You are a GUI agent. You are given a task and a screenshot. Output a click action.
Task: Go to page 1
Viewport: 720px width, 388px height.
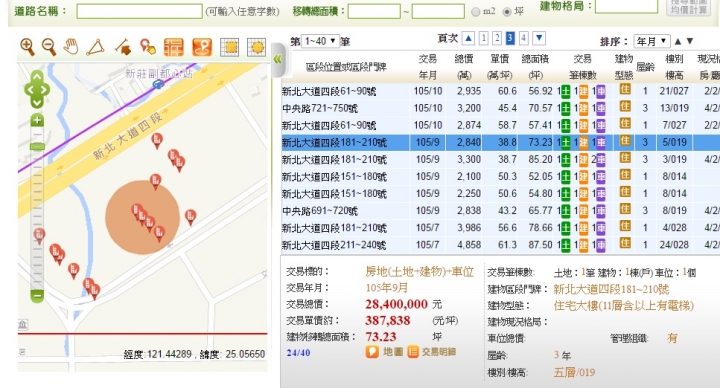(483, 38)
